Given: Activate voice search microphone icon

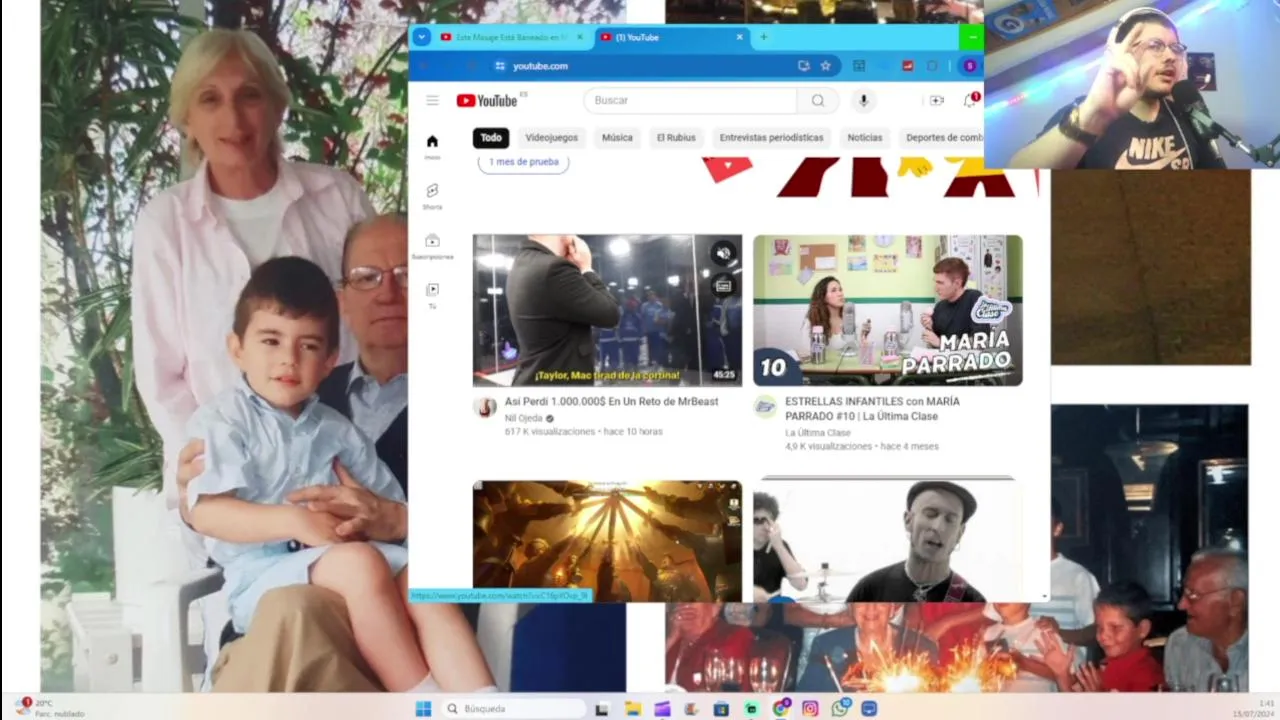Looking at the screenshot, I should (863, 100).
